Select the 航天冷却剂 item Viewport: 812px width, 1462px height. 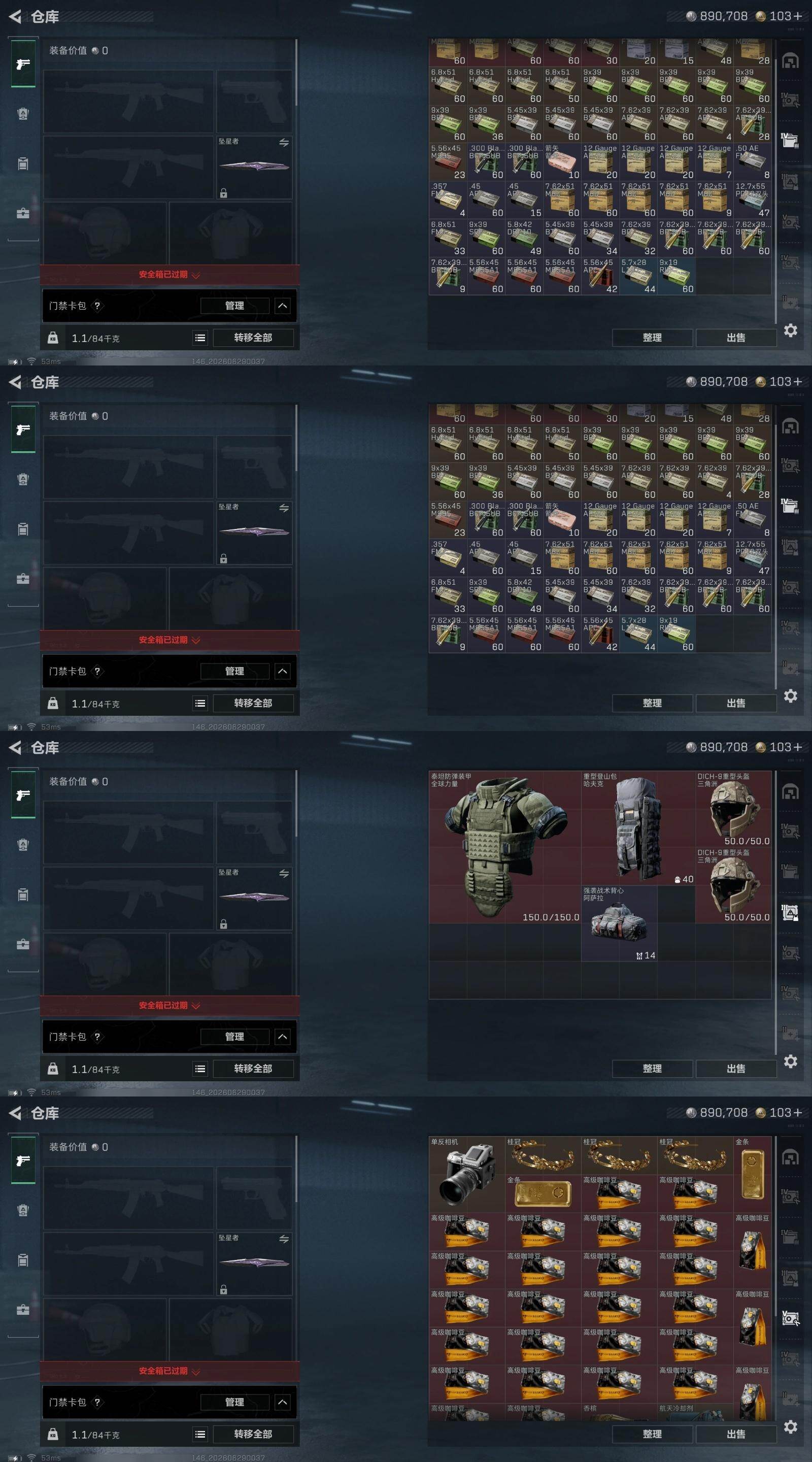point(695,1412)
